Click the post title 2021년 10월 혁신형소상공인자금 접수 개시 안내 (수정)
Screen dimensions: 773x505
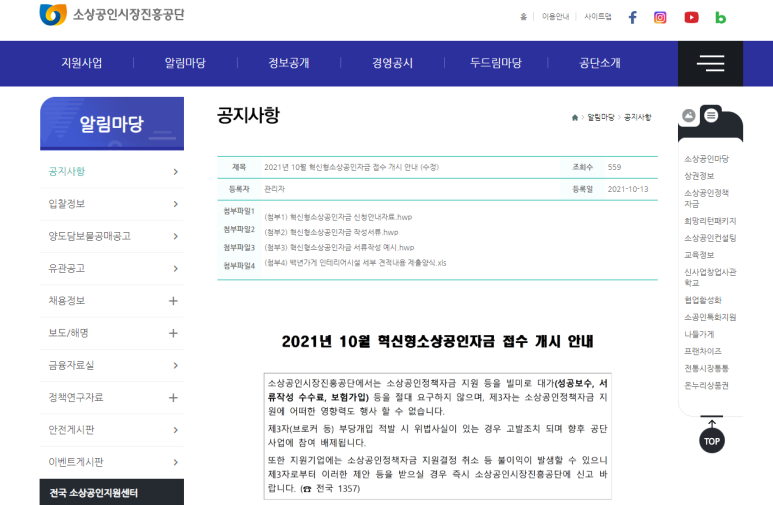pyautogui.click(x=351, y=167)
